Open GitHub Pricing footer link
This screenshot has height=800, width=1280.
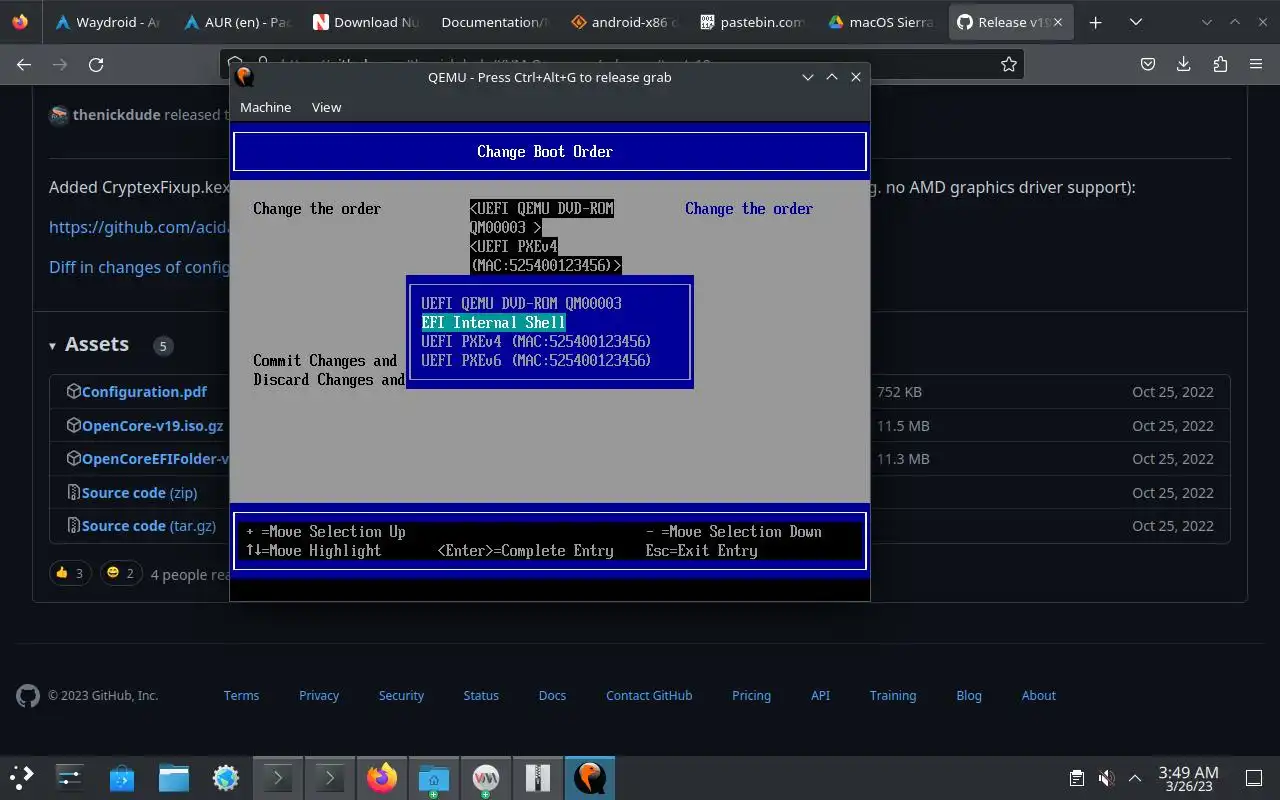pos(751,695)
